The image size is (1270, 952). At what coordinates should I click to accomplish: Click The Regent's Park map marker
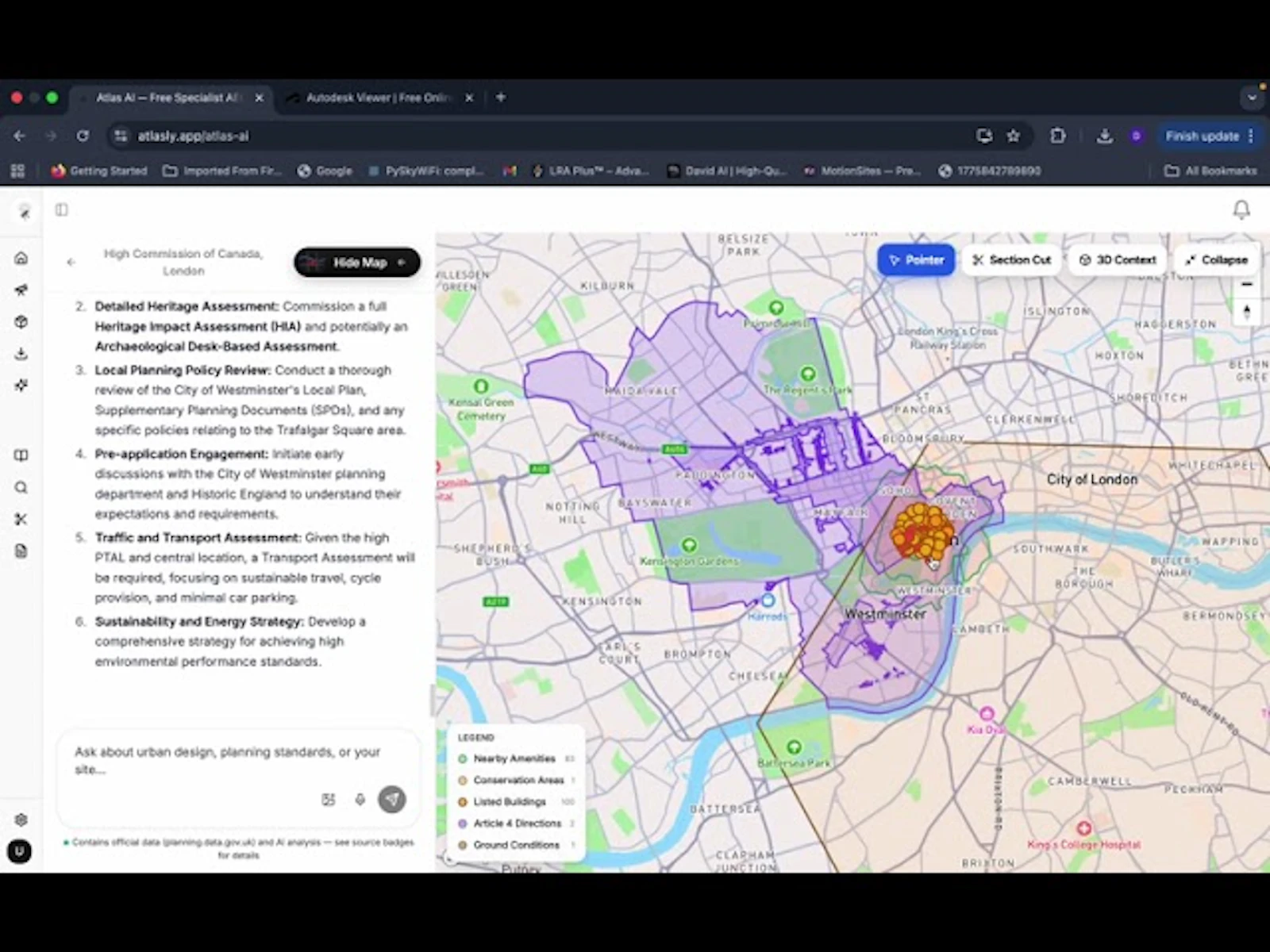coord(807,374)
